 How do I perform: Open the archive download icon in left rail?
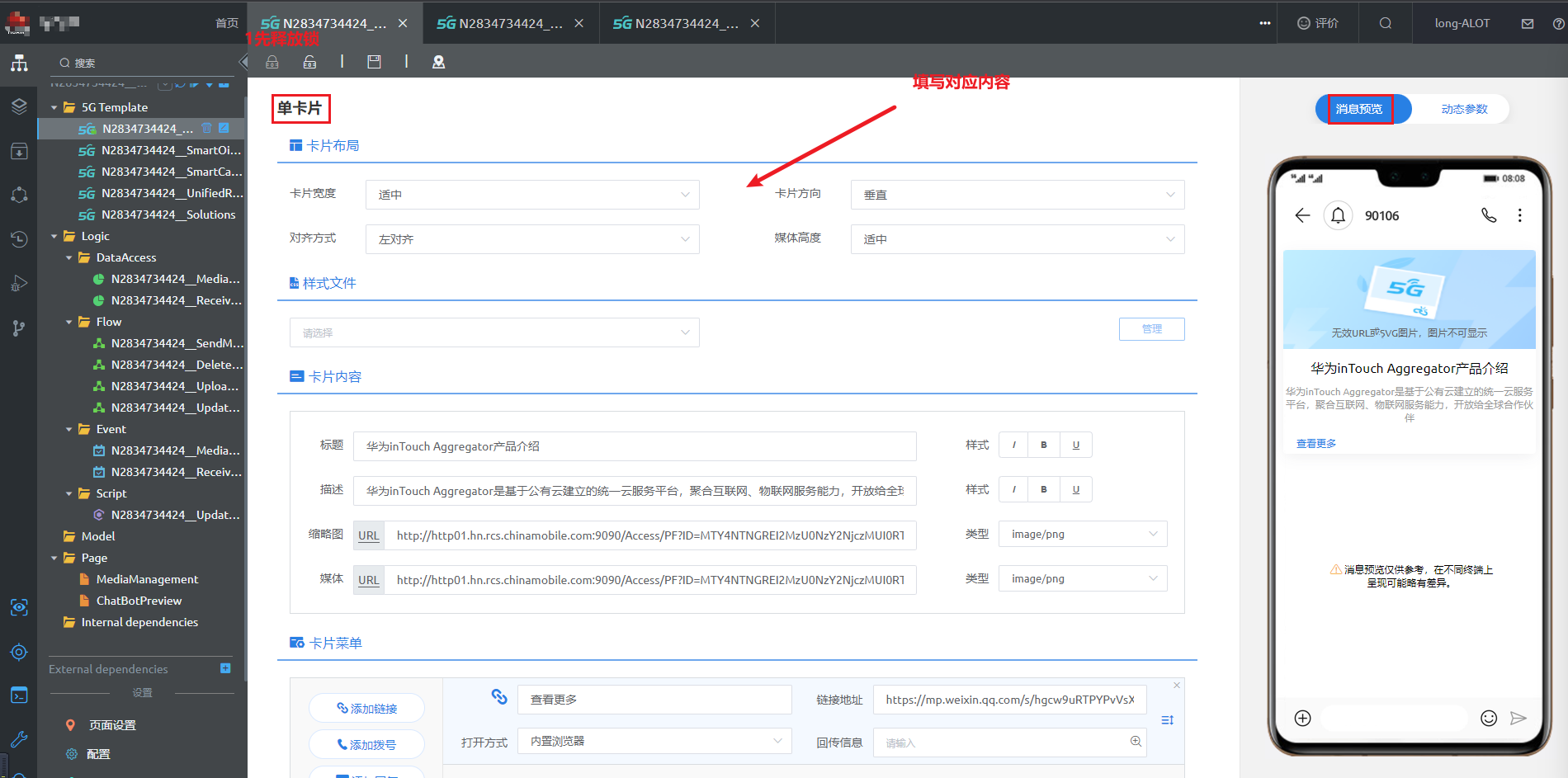[x=19, y=151]
